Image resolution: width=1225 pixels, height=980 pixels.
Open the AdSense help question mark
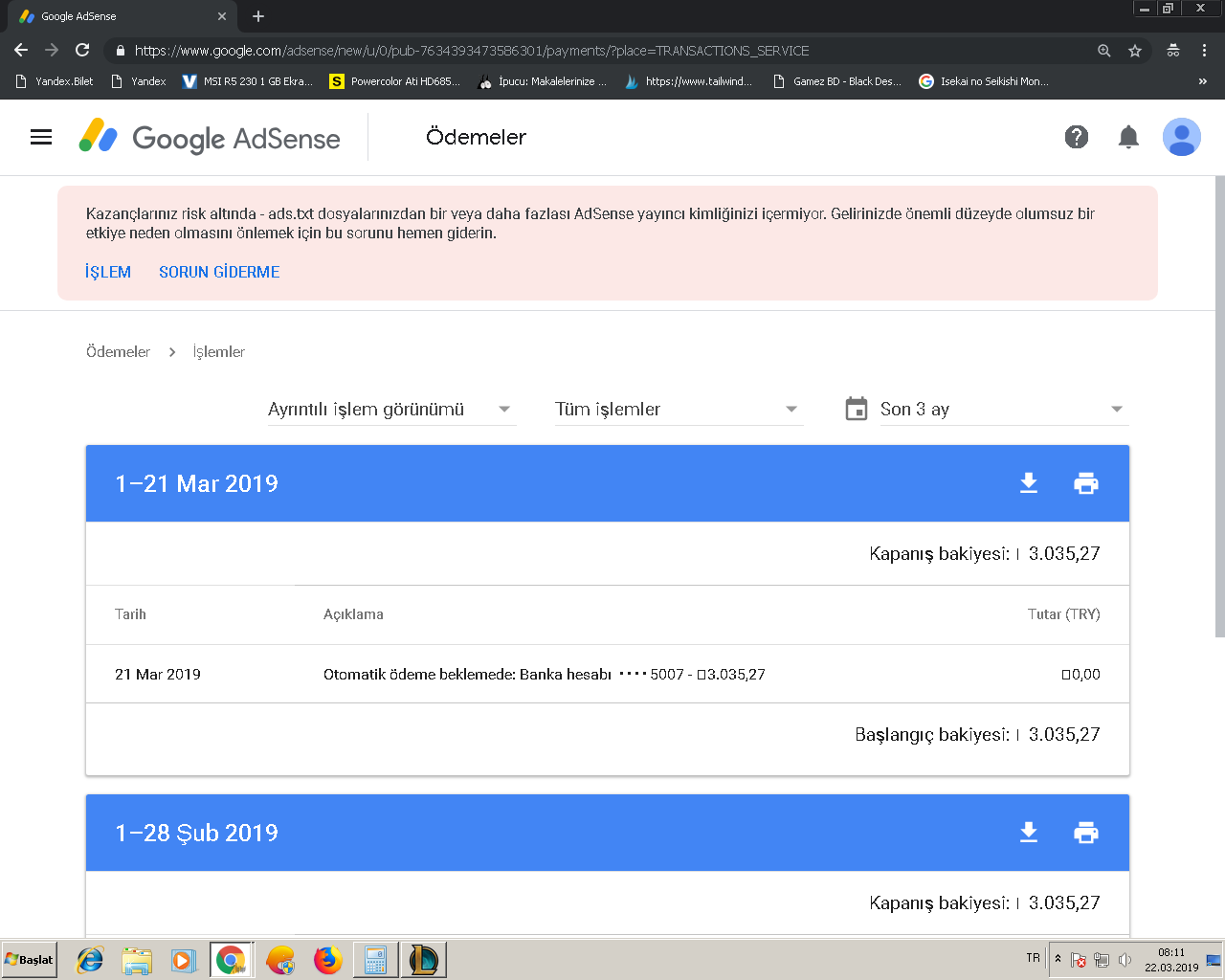pyautogui.click(x=1077, y=137)
